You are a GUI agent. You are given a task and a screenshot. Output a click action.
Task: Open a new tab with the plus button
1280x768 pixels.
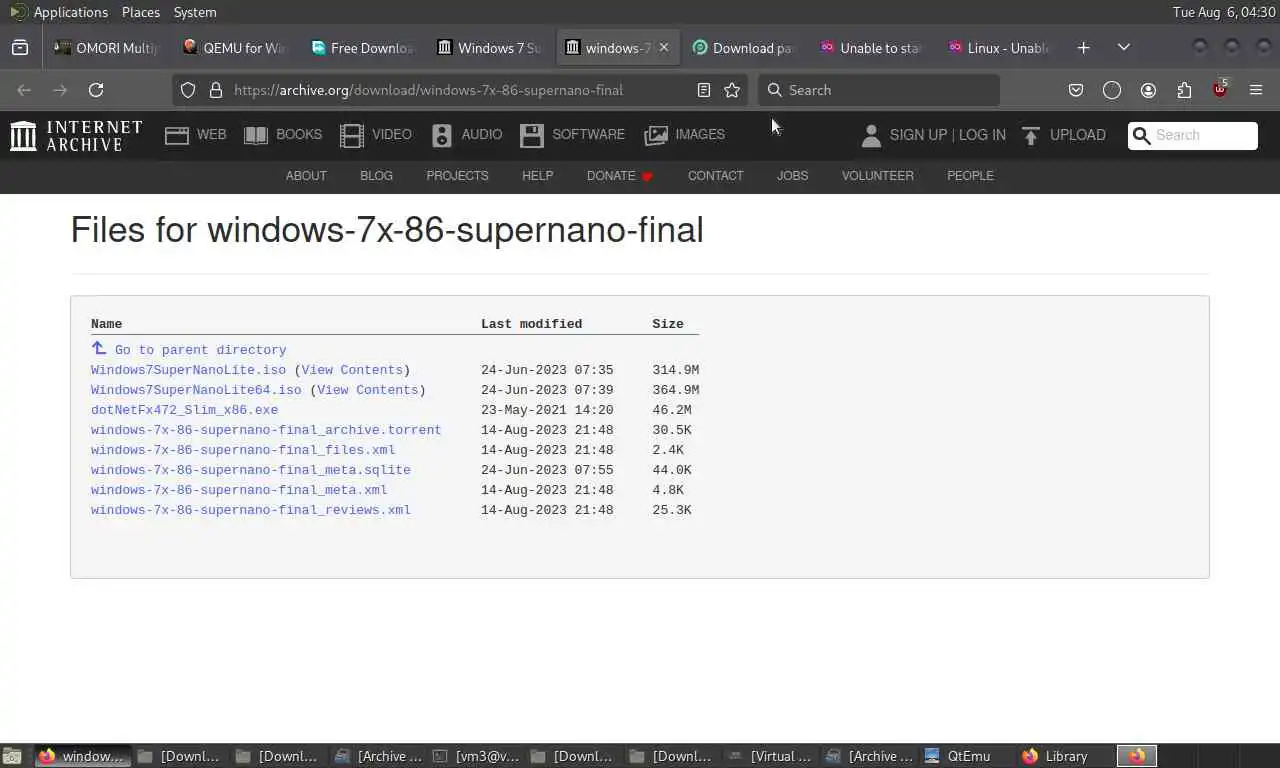[1084, 47]
